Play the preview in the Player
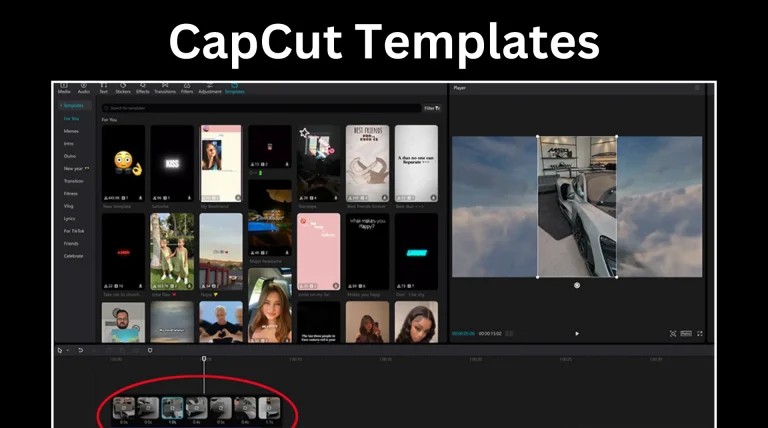Viewport: 768px width, 428px height. (x=577, y=333)
